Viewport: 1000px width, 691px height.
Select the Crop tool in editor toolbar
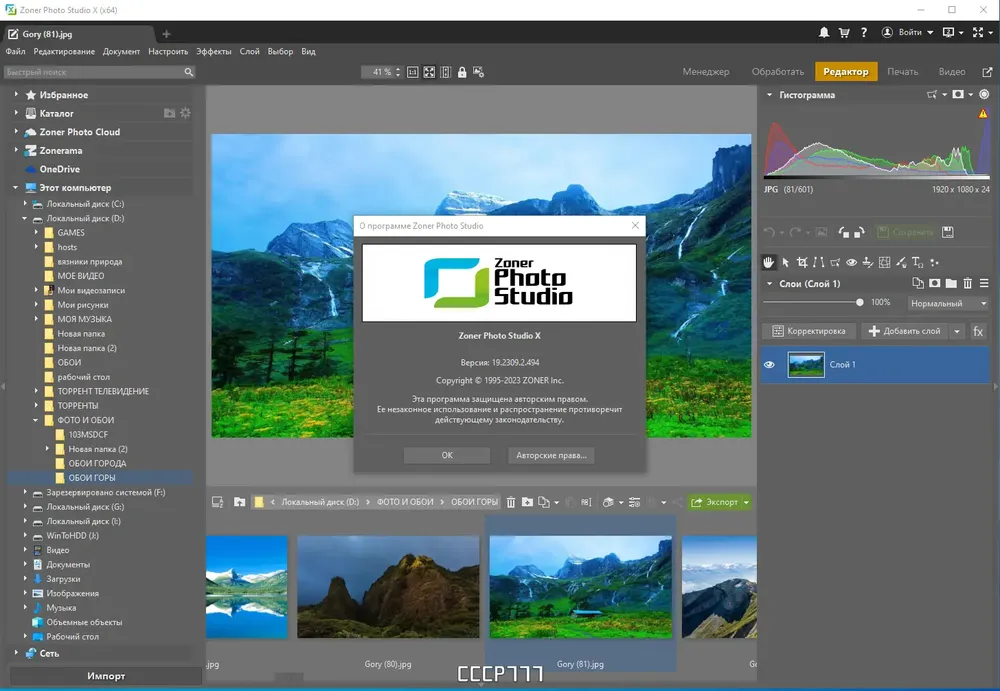click(x=802, y=262)
